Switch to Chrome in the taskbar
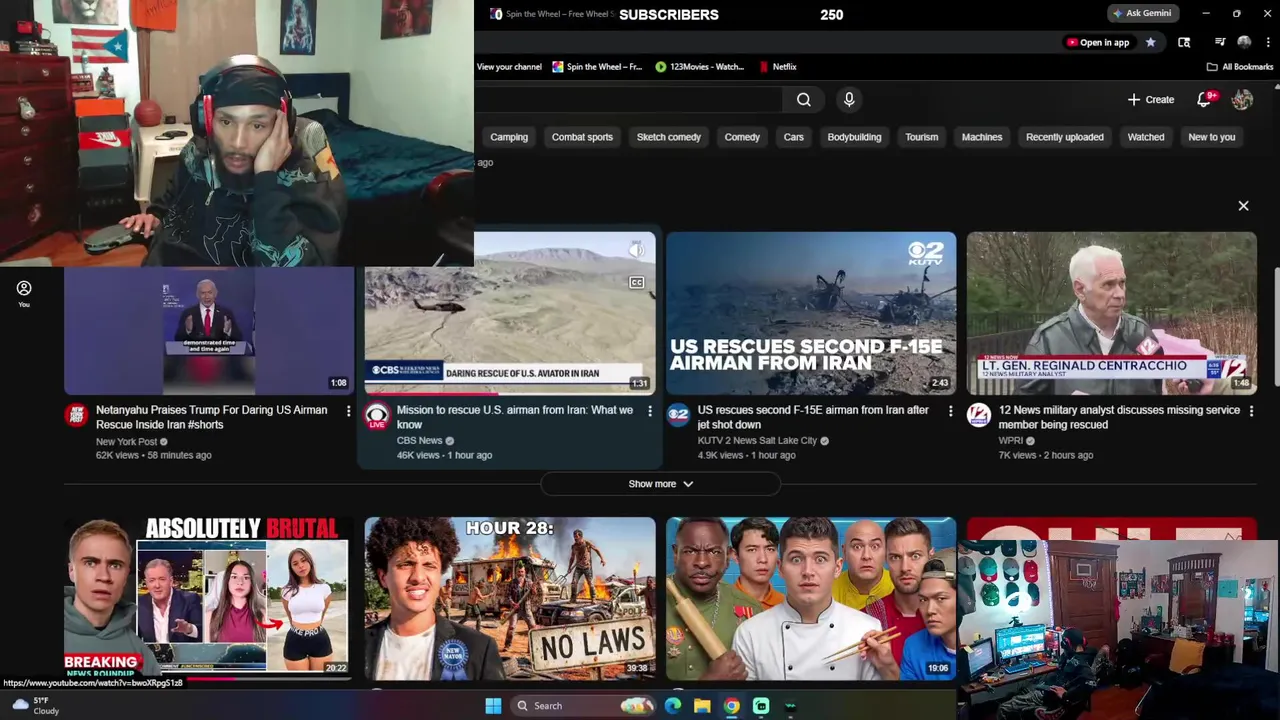Viewport: 1280px width, 720px height. [732, 706]
